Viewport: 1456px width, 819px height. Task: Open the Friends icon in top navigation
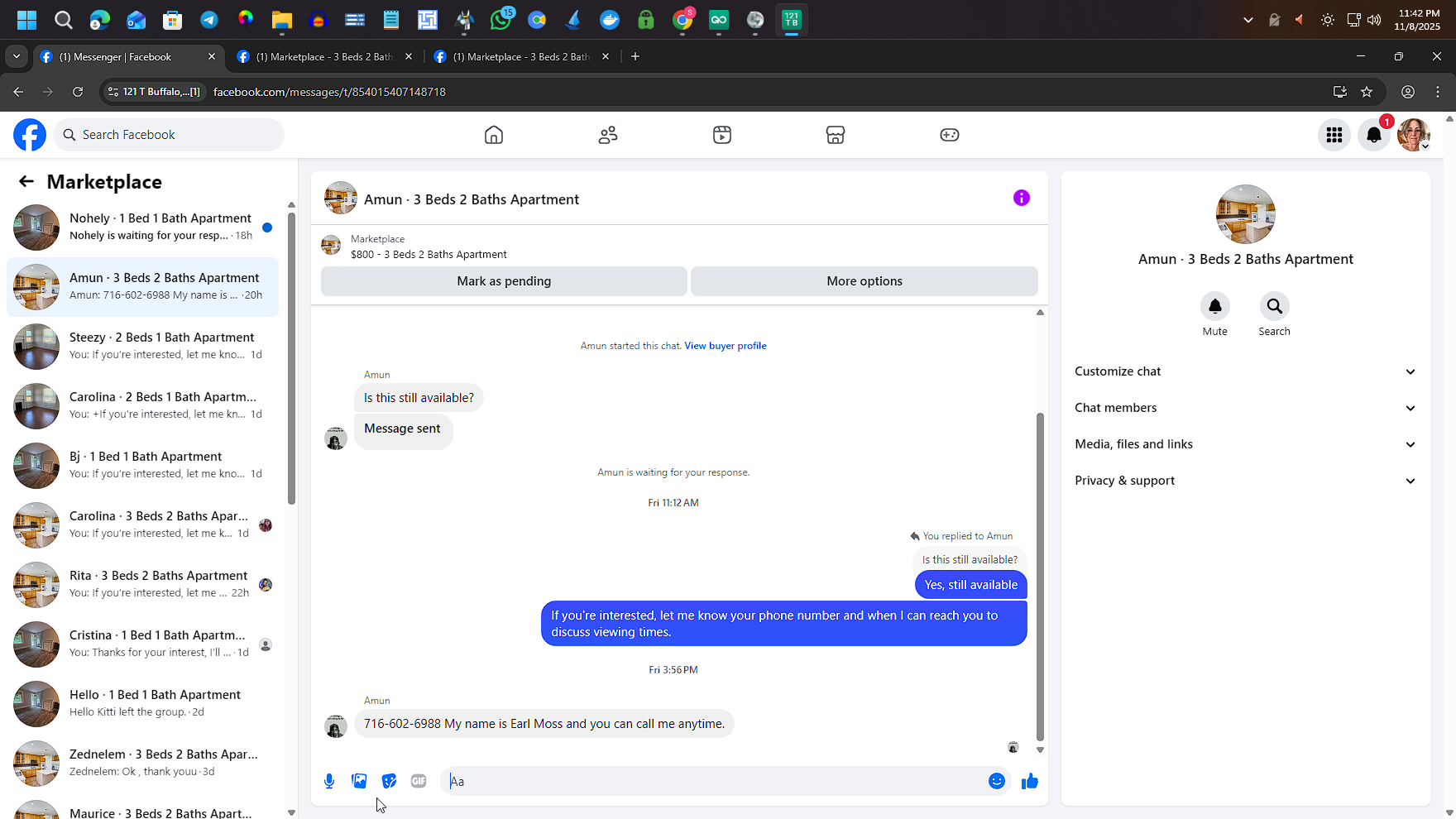click(x=608, y=135)
